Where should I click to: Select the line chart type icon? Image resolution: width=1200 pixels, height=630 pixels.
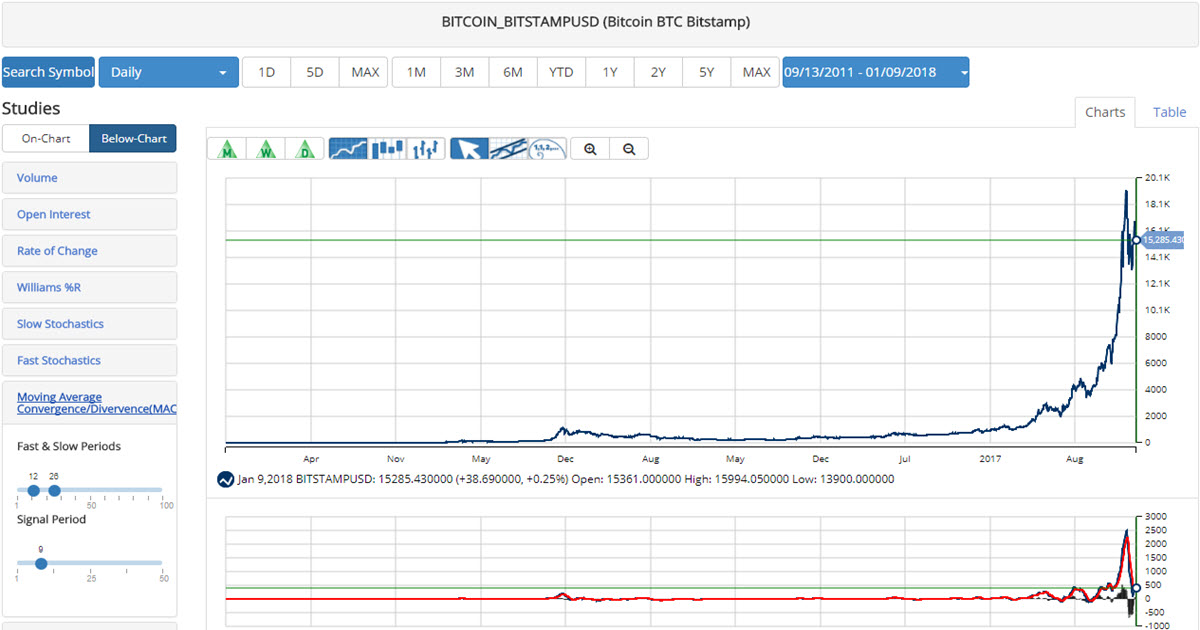346,149
